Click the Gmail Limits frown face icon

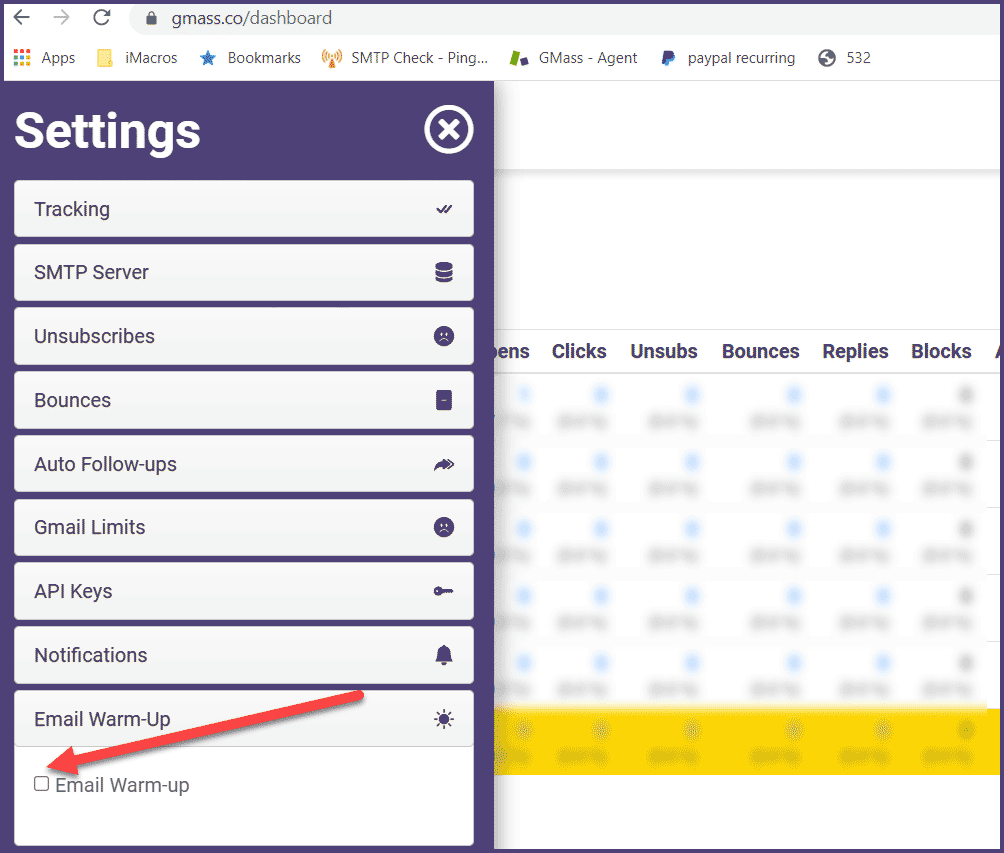[x=444, y=527]
